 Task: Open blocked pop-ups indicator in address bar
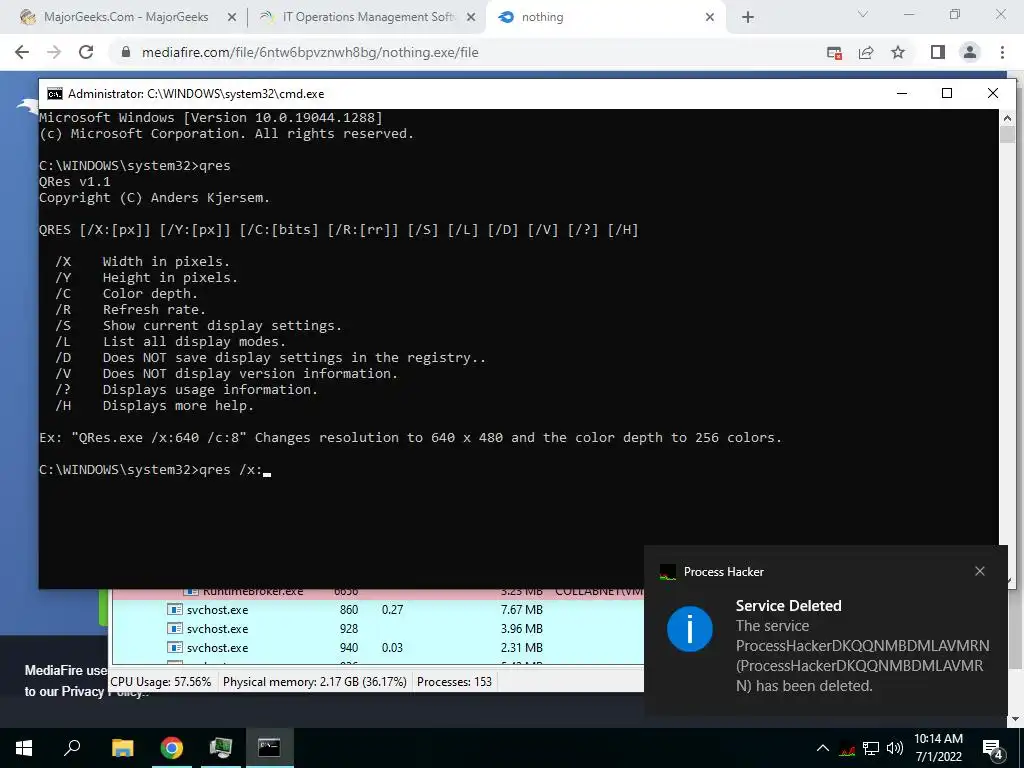pyautogui.click(x=834, y=53)
